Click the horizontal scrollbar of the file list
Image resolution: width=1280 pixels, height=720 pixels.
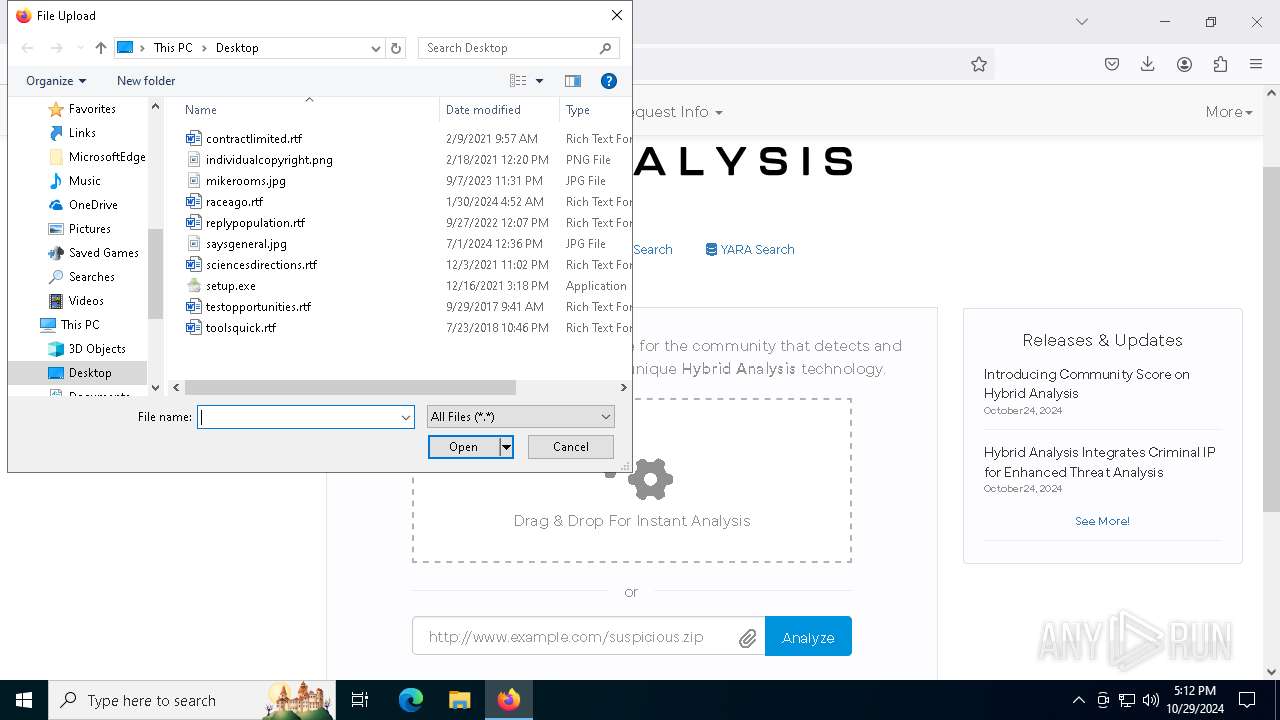pos(350,387)
